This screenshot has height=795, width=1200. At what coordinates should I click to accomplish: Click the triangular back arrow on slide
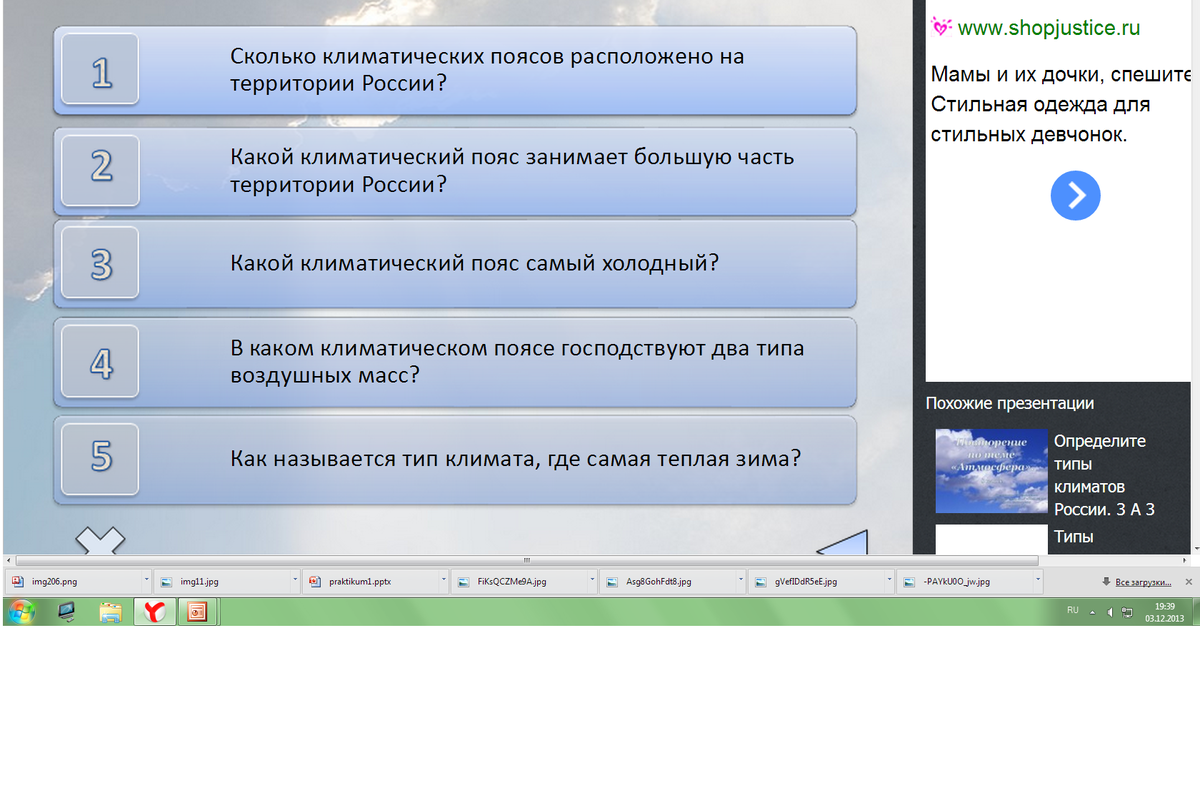click(x=842, y=543)
